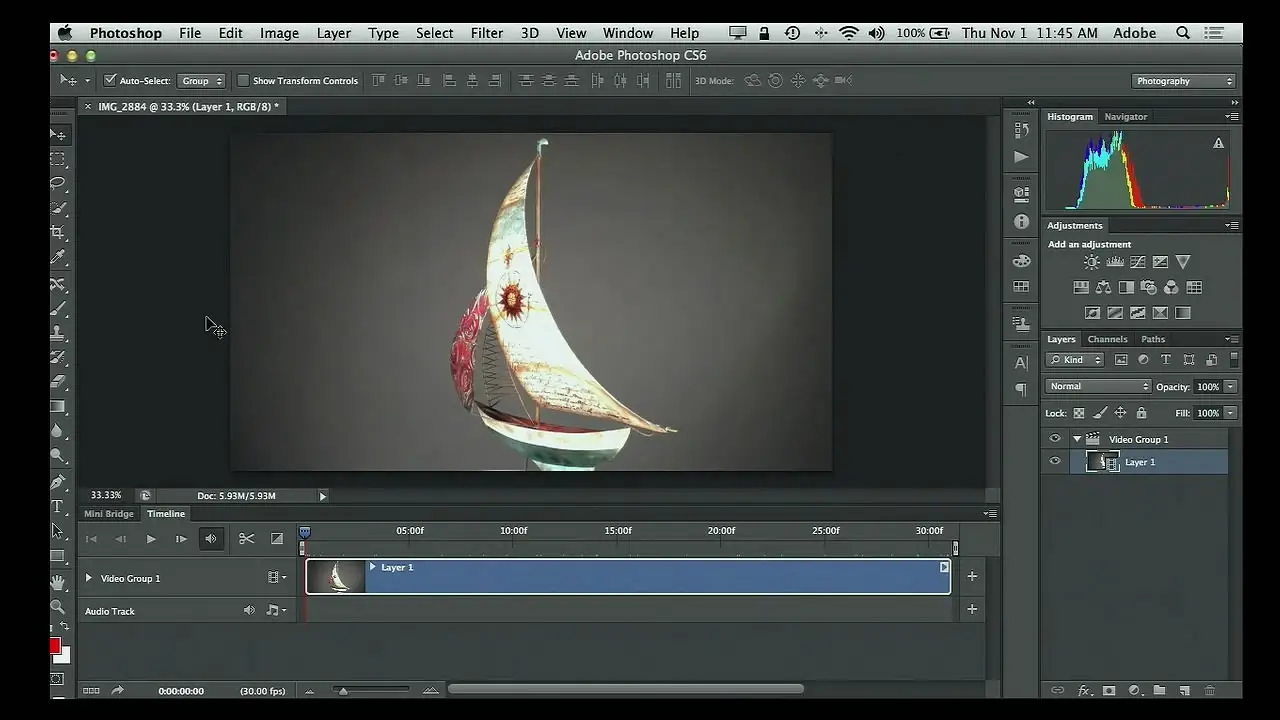Enable Show Transform Controls checkbox

pos(243,81)
